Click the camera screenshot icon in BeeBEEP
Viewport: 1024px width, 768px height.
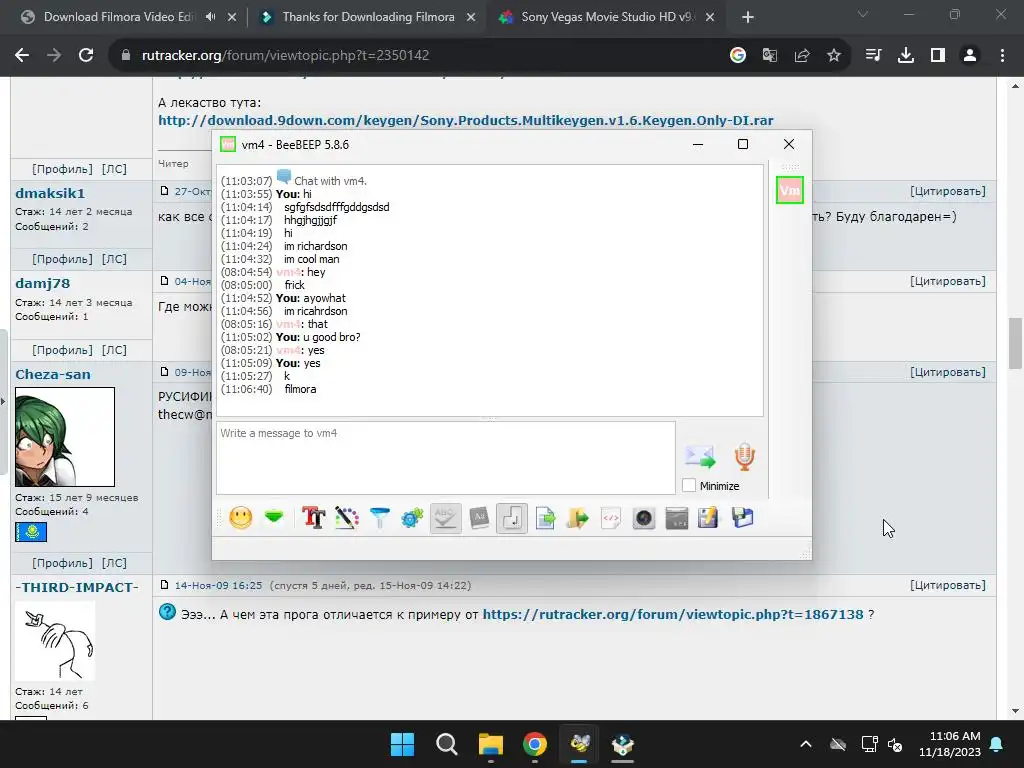coord(644,518)
